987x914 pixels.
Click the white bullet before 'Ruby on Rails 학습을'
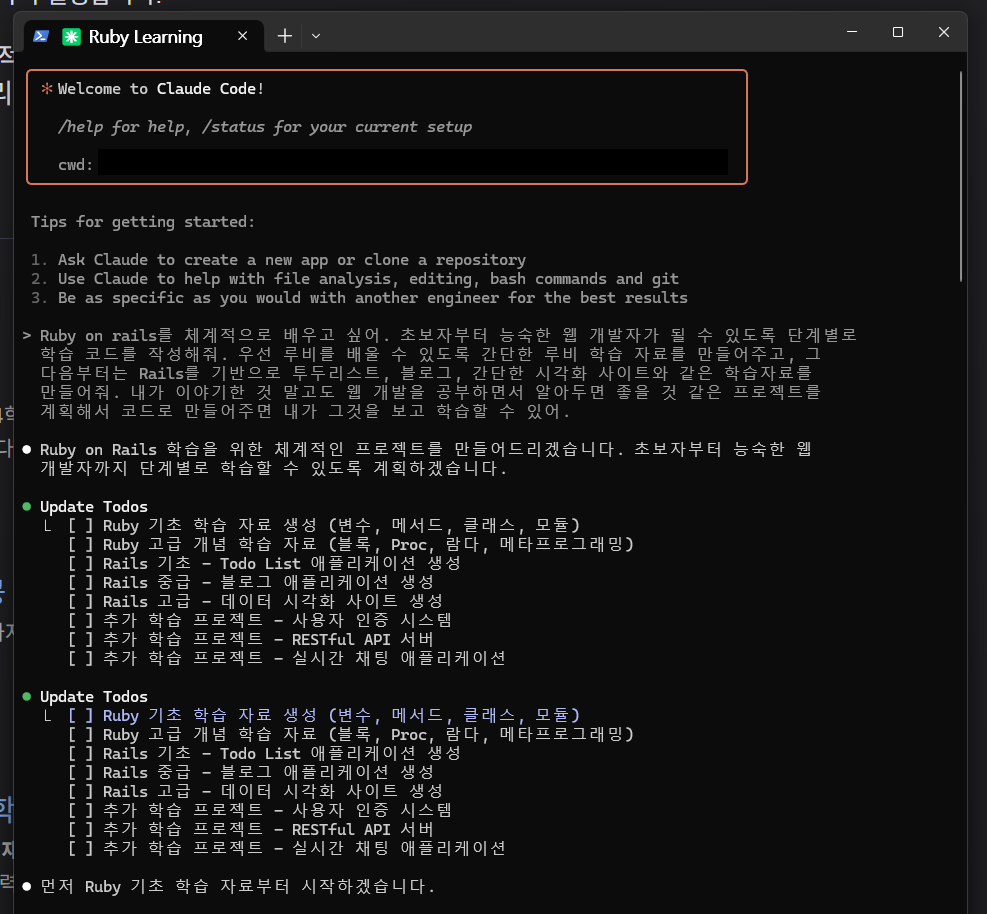tap(26, 449)
